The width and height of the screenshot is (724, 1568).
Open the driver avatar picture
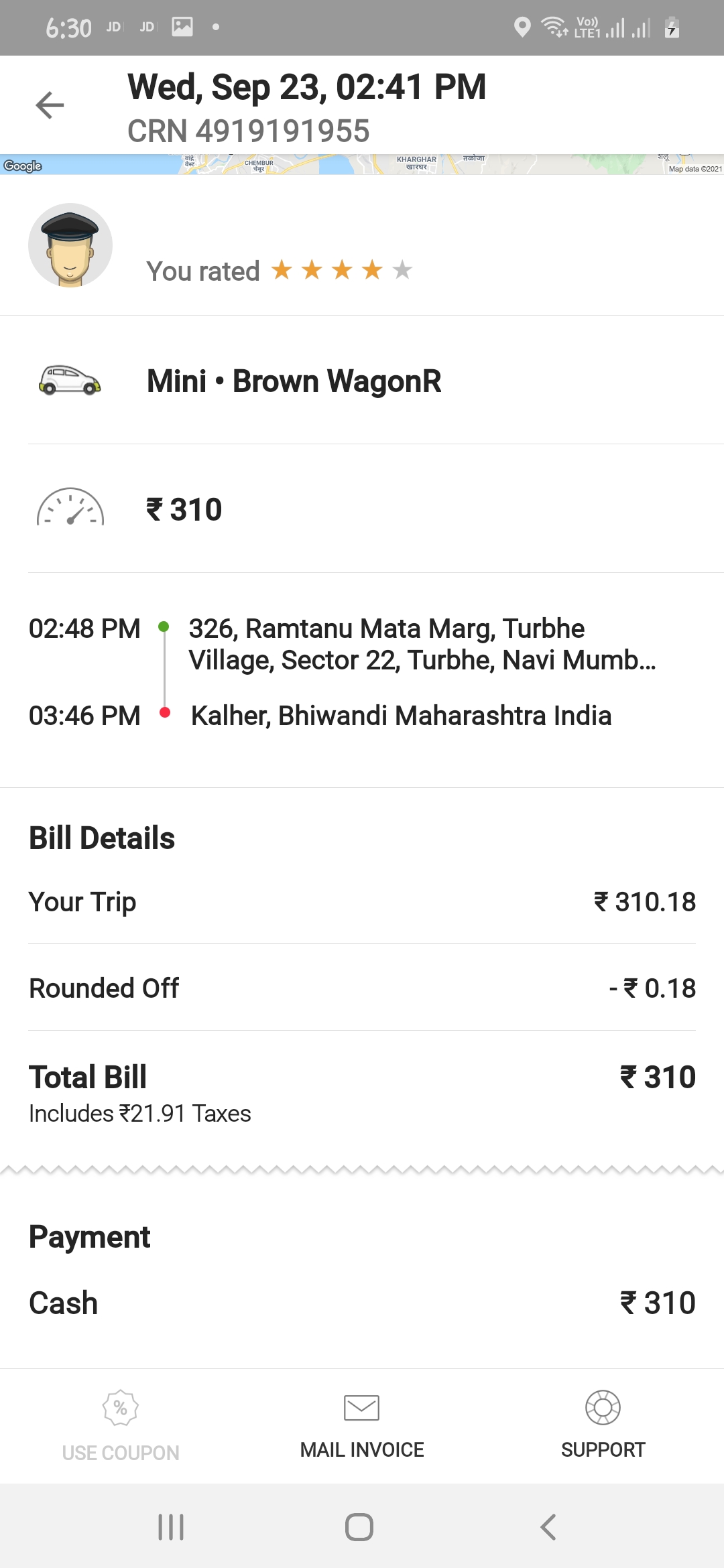(x=70, y=245)
